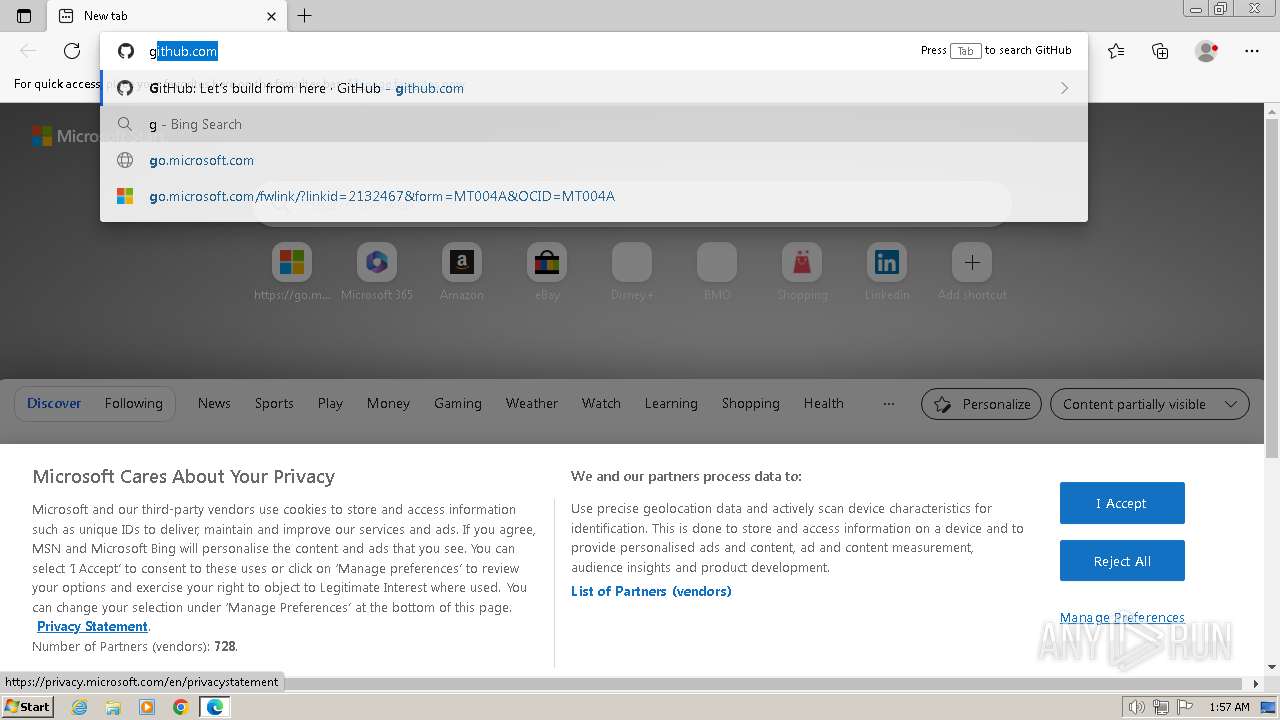Open a new tab with plus icon
Screen dimensions: 1280x720
(305, 15)
